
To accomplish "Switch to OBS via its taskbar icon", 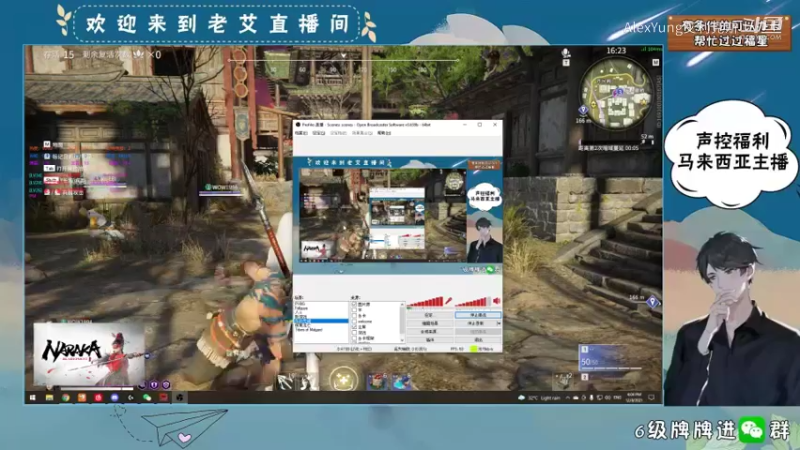I will [x=180, y=397].
